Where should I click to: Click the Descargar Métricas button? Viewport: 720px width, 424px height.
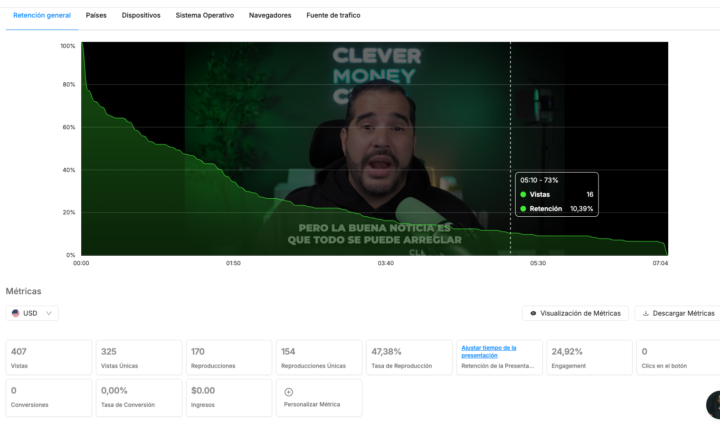click(678, 313)
